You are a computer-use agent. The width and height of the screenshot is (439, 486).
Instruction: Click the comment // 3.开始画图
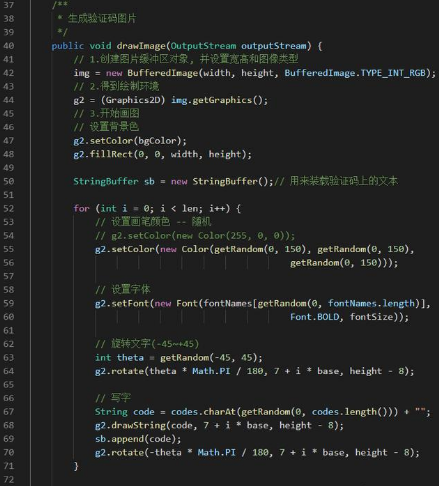106,114
